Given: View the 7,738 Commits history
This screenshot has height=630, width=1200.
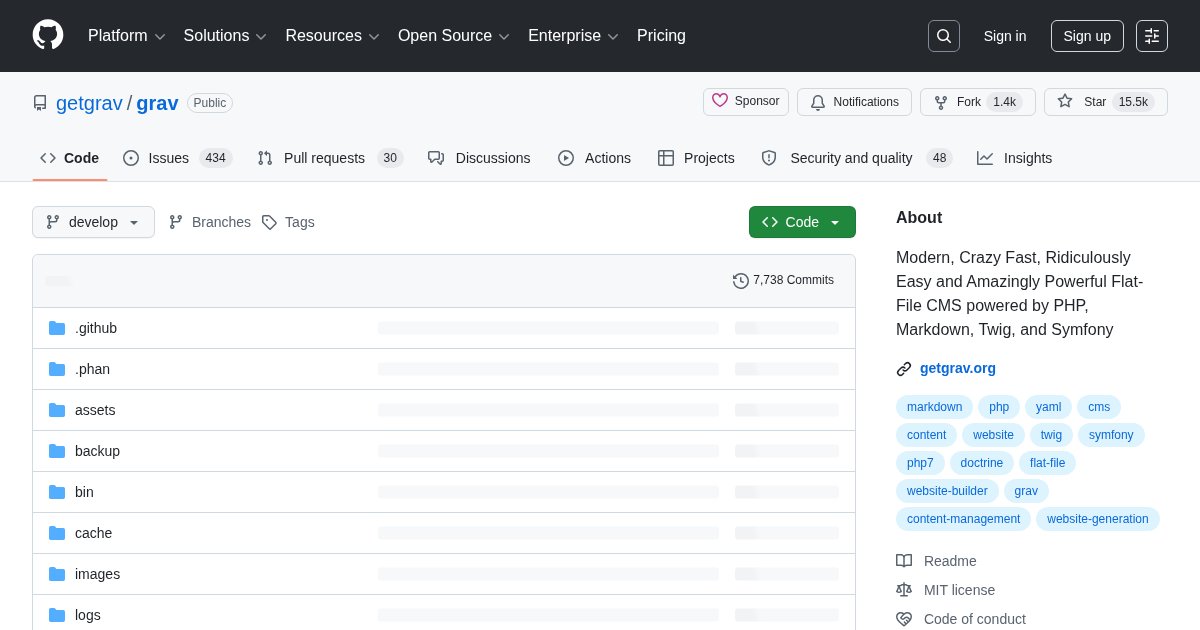Looking at the screenshot, I should point(783,280).
